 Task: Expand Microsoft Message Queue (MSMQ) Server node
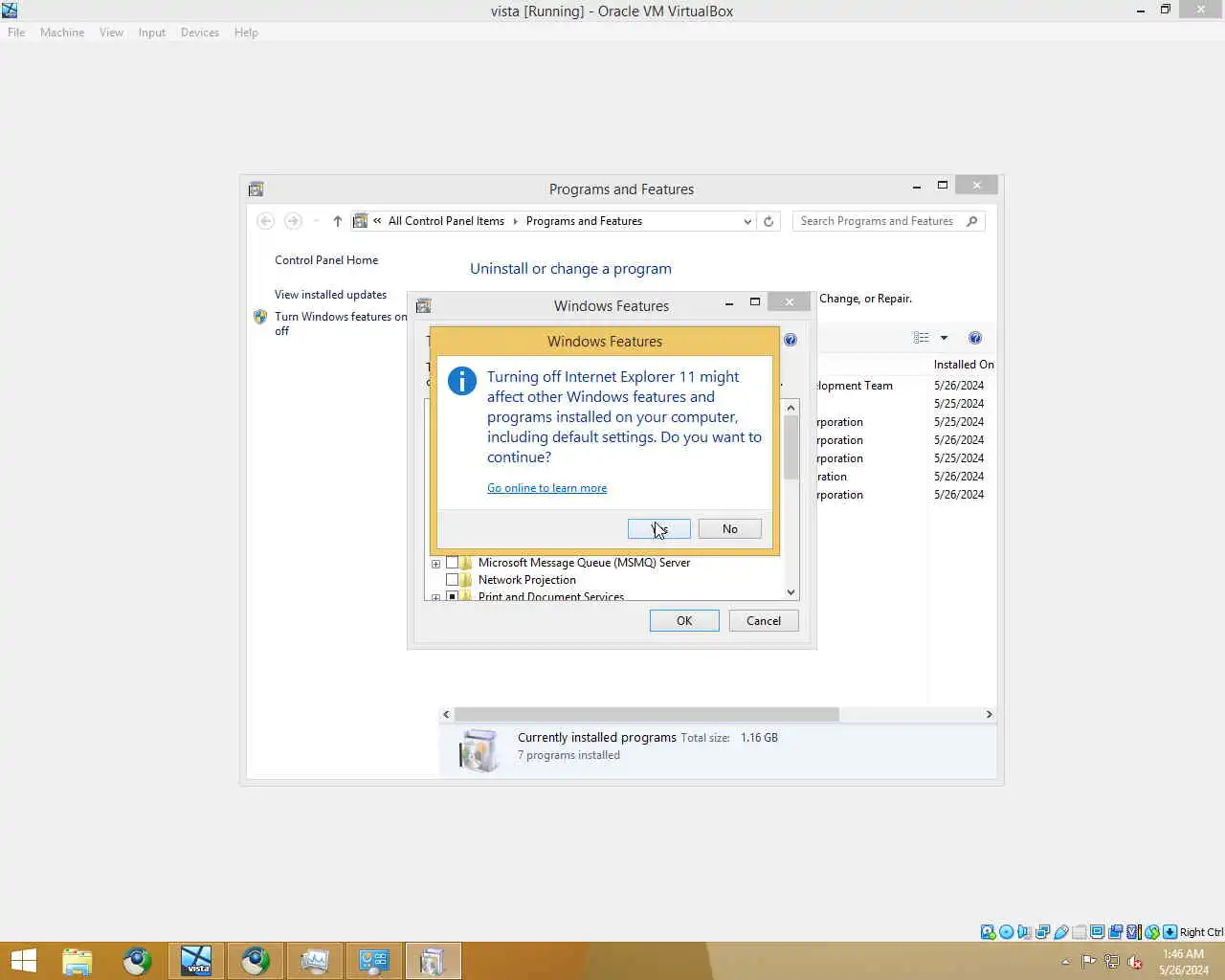(435, 564)
